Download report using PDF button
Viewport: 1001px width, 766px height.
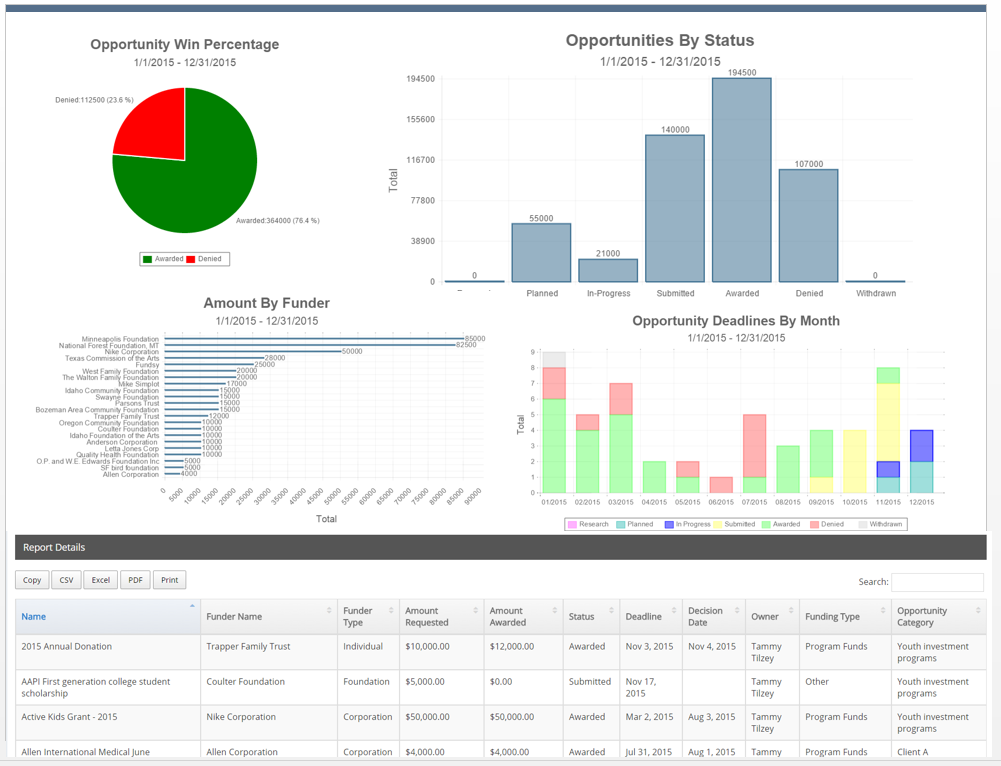tap(135, 580)
